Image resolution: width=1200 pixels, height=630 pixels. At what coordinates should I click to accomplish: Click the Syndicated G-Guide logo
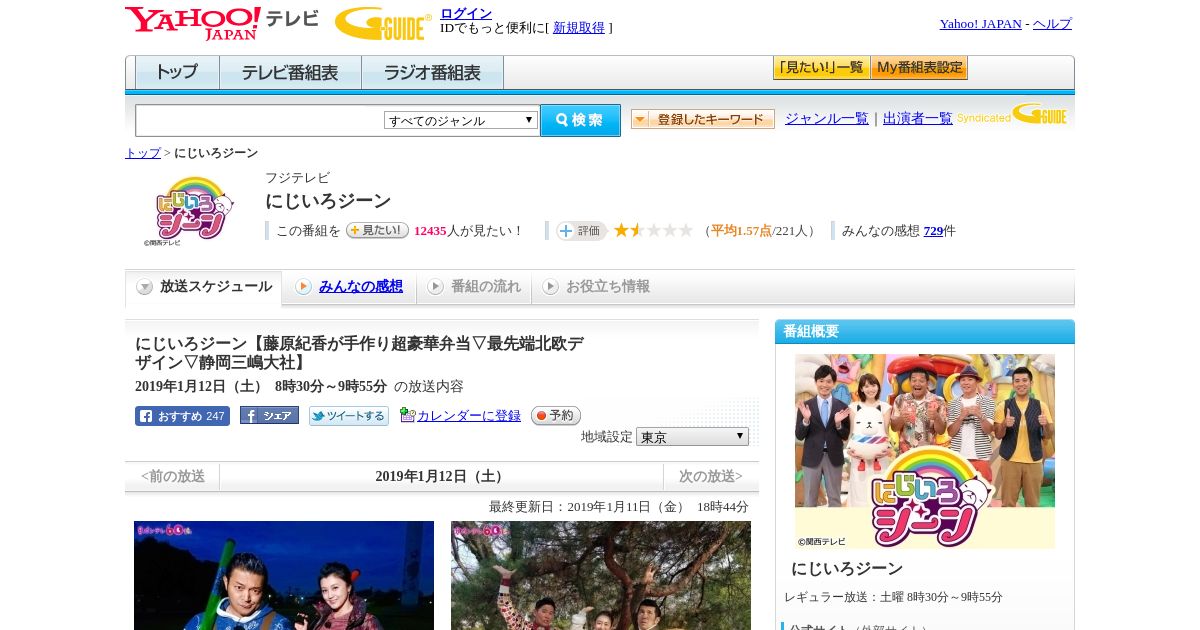tap(1012, 115)
